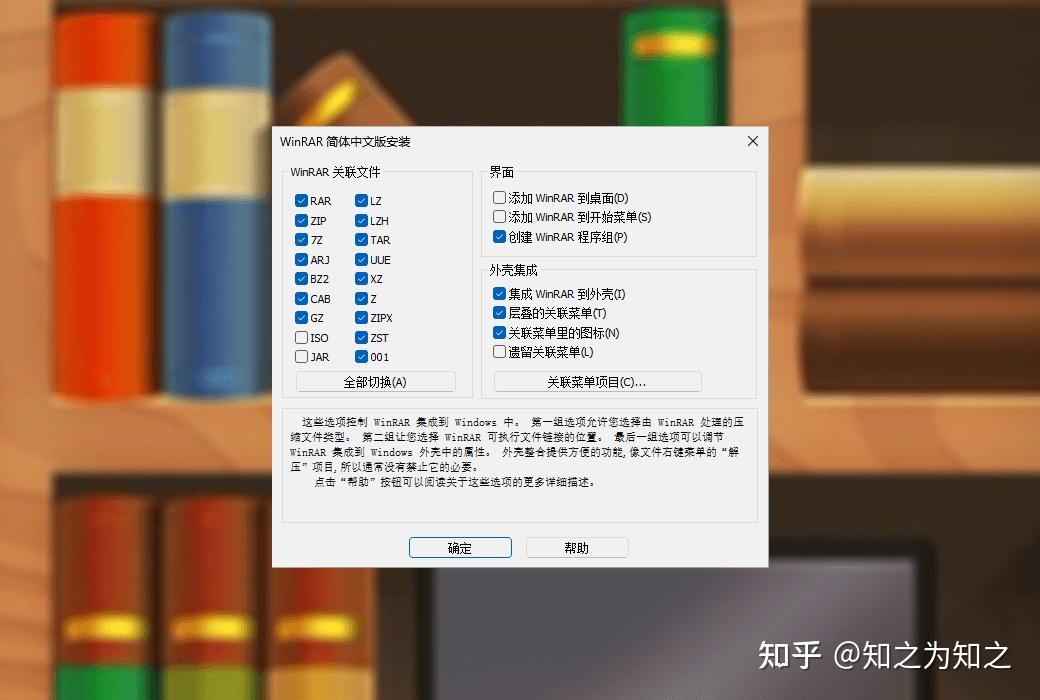
Task: Toggle the BZ2 association checkbox
Action: [x=301, y=279]
